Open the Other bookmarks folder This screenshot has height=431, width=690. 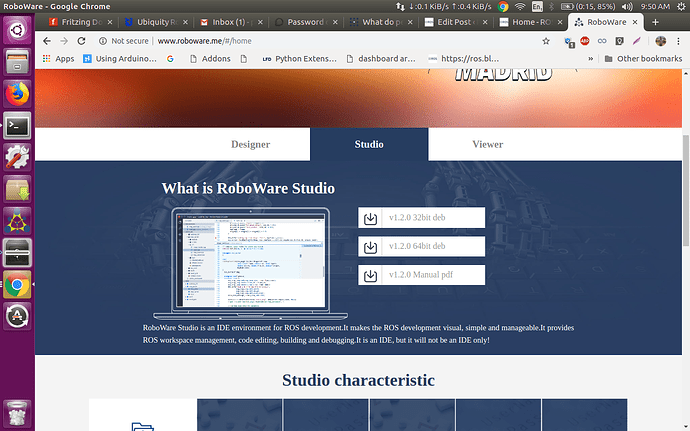pos(643,59)
